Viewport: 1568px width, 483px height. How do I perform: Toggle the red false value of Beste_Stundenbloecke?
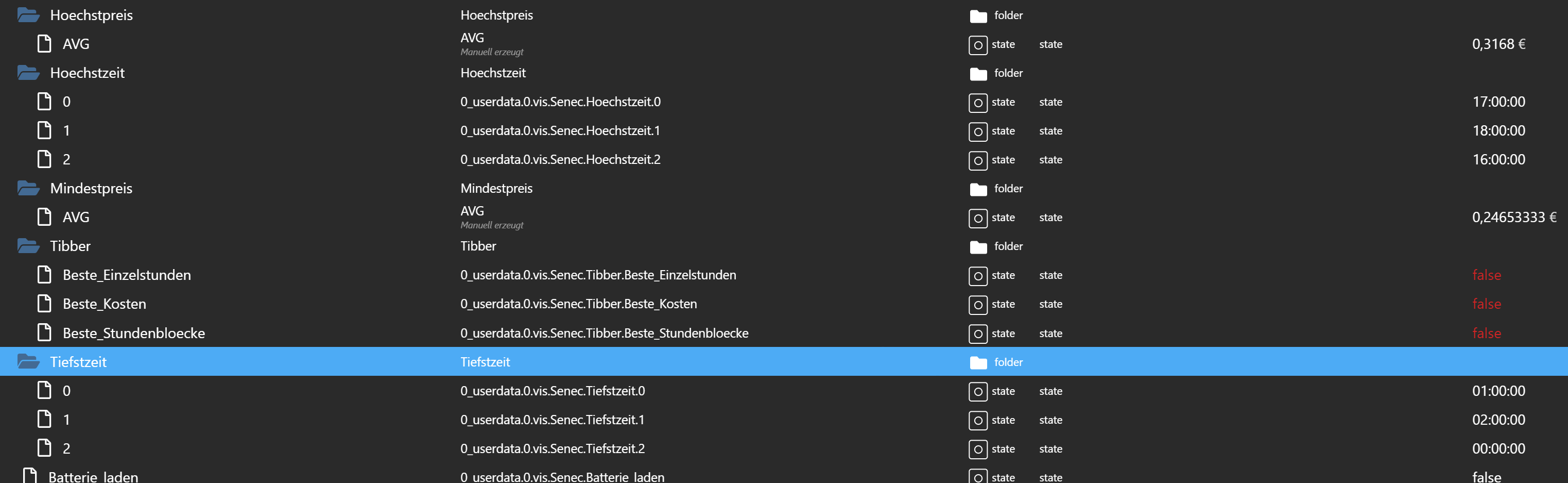click(1487, 332)
